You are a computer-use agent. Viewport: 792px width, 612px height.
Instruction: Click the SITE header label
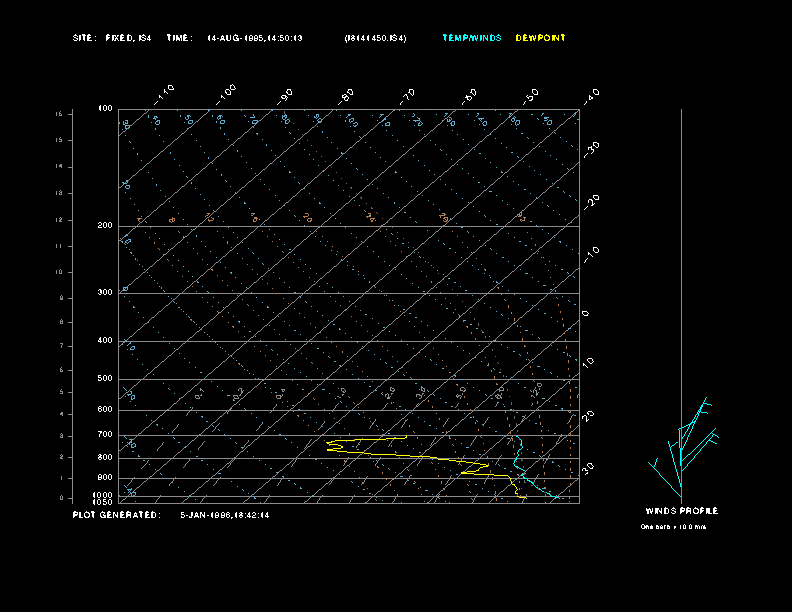[x=85, y=38]
